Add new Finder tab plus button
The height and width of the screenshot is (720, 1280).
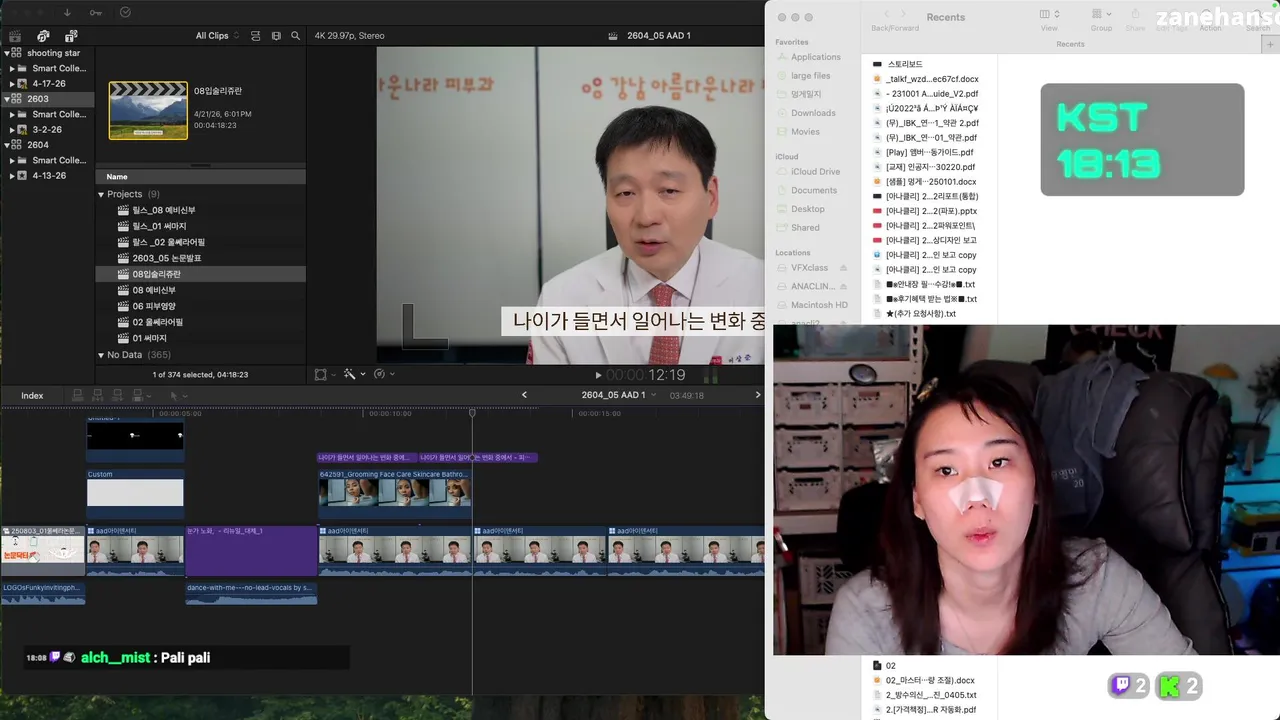1271,44
